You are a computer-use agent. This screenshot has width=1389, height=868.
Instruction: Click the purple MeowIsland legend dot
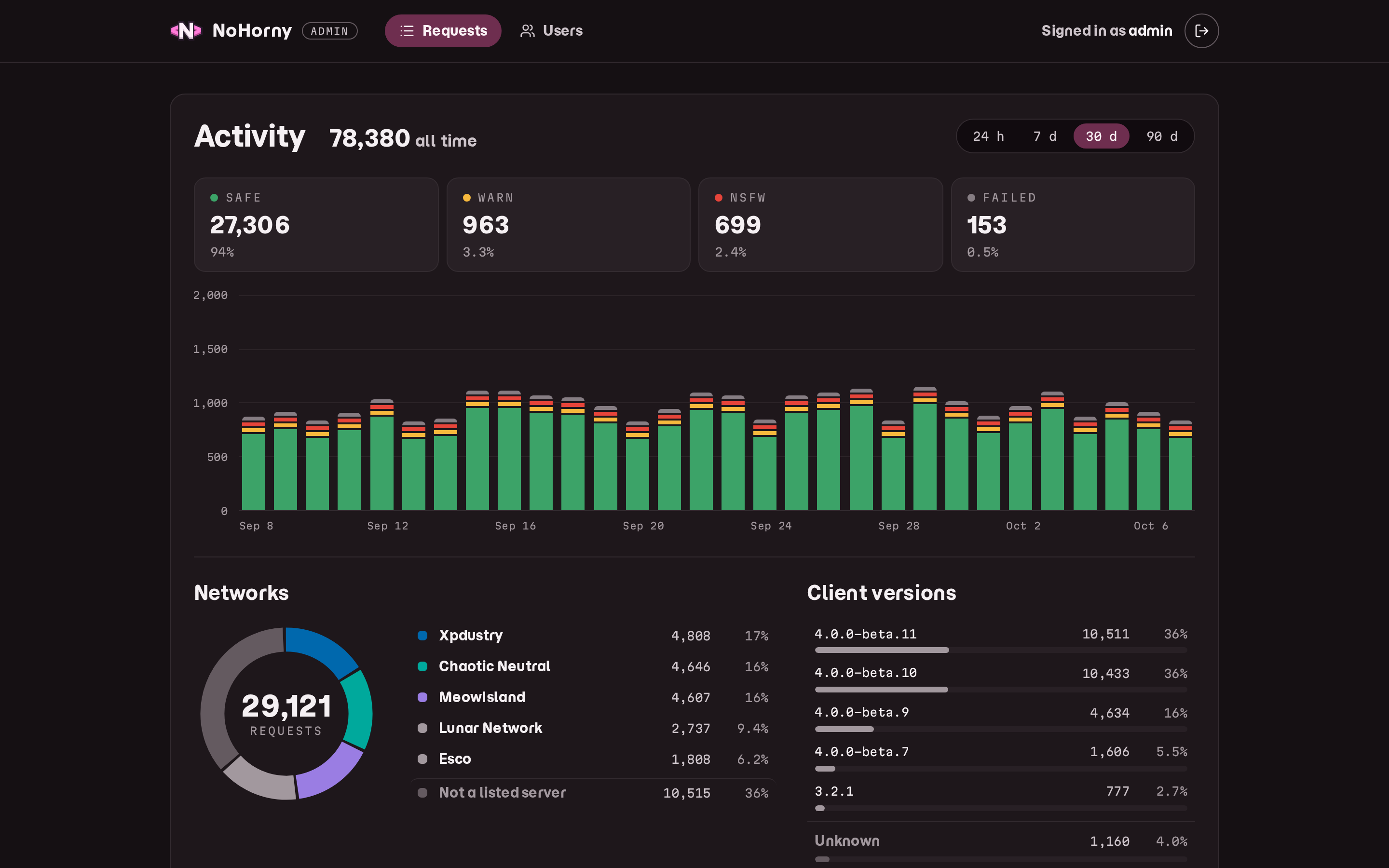[x=422, y=697]
